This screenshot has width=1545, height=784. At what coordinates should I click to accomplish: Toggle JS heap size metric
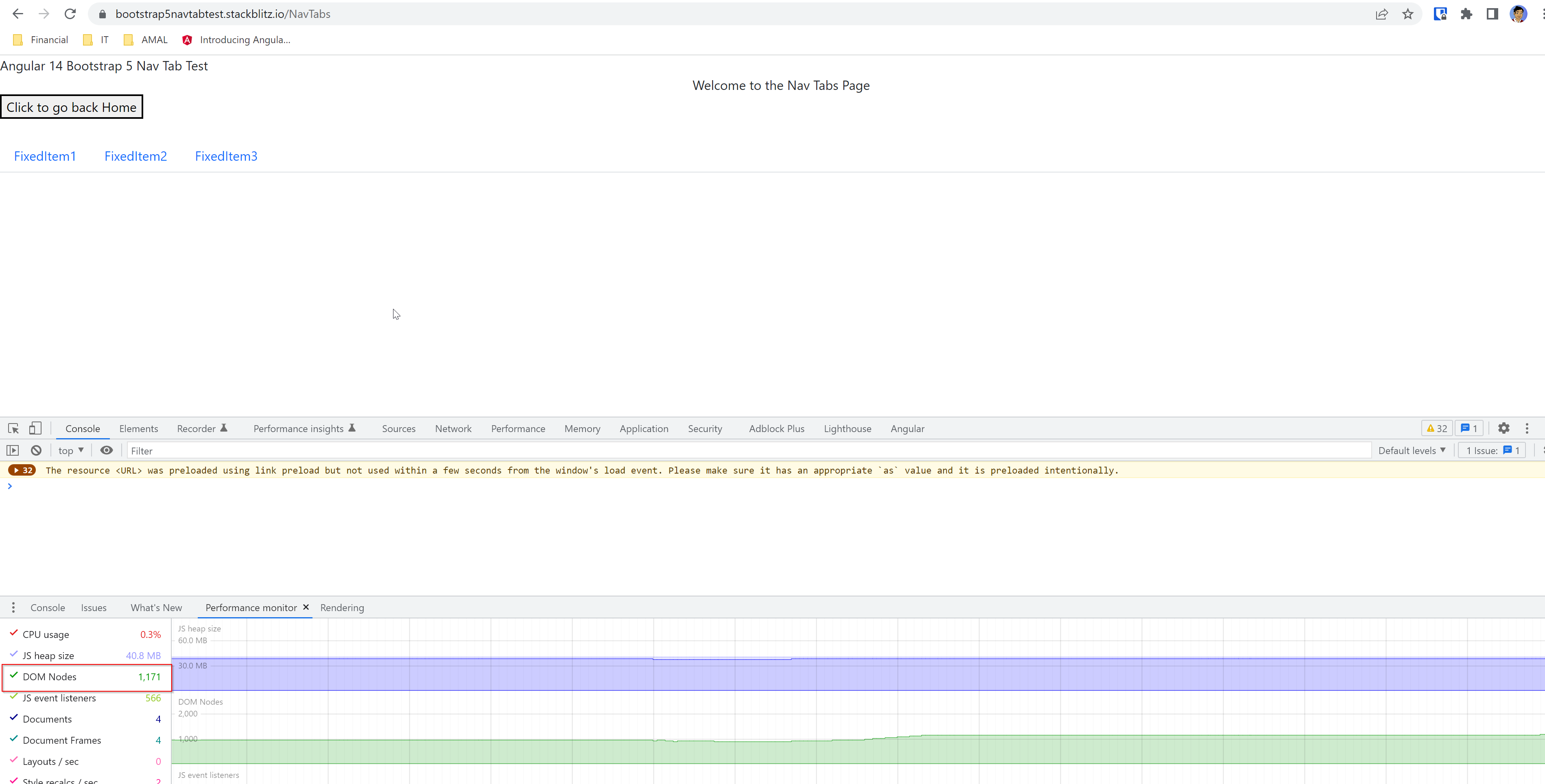14,654
